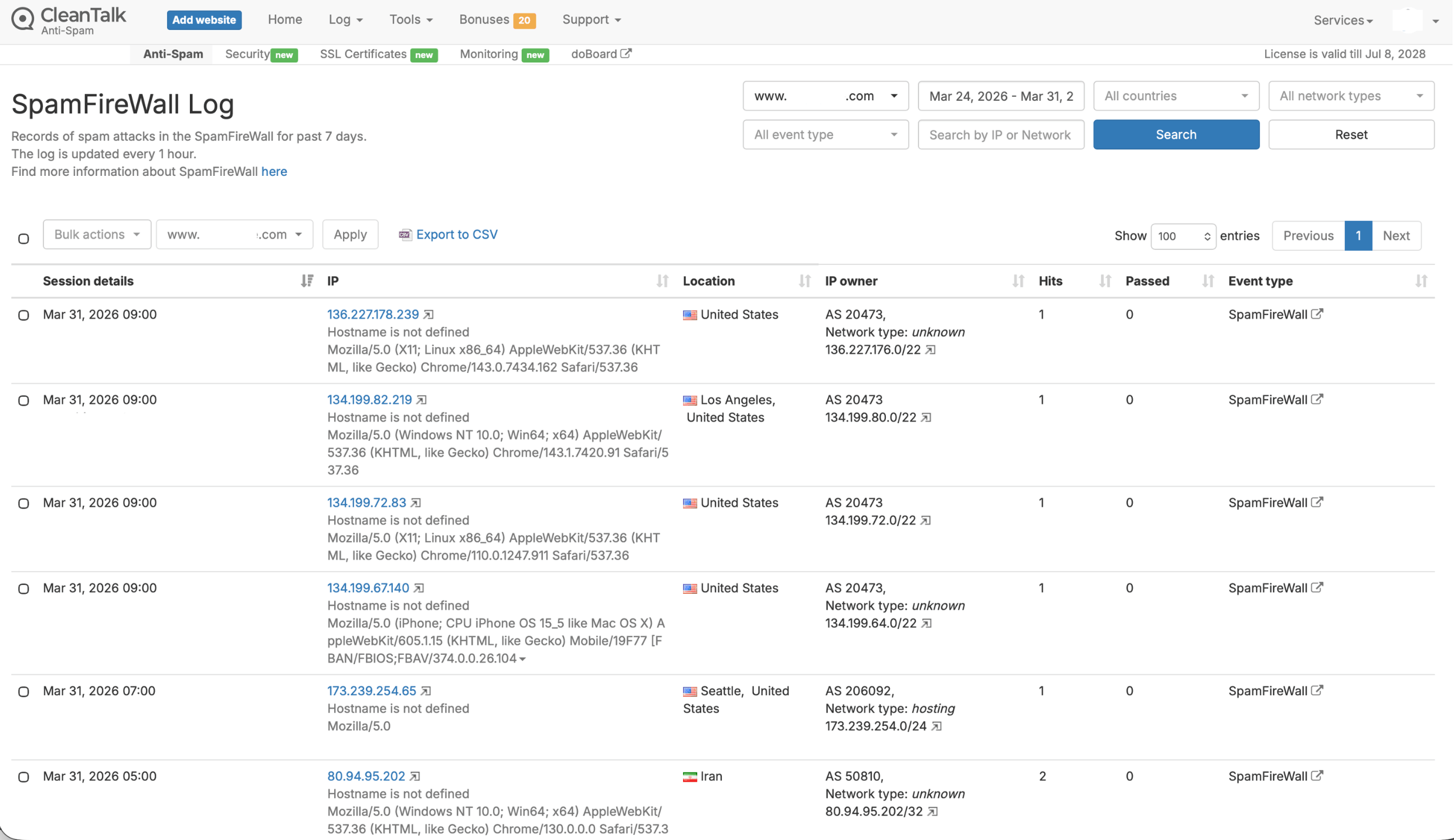Click the Add website button
This screenshot has width=1454, height=840.
tap(204, 20)
